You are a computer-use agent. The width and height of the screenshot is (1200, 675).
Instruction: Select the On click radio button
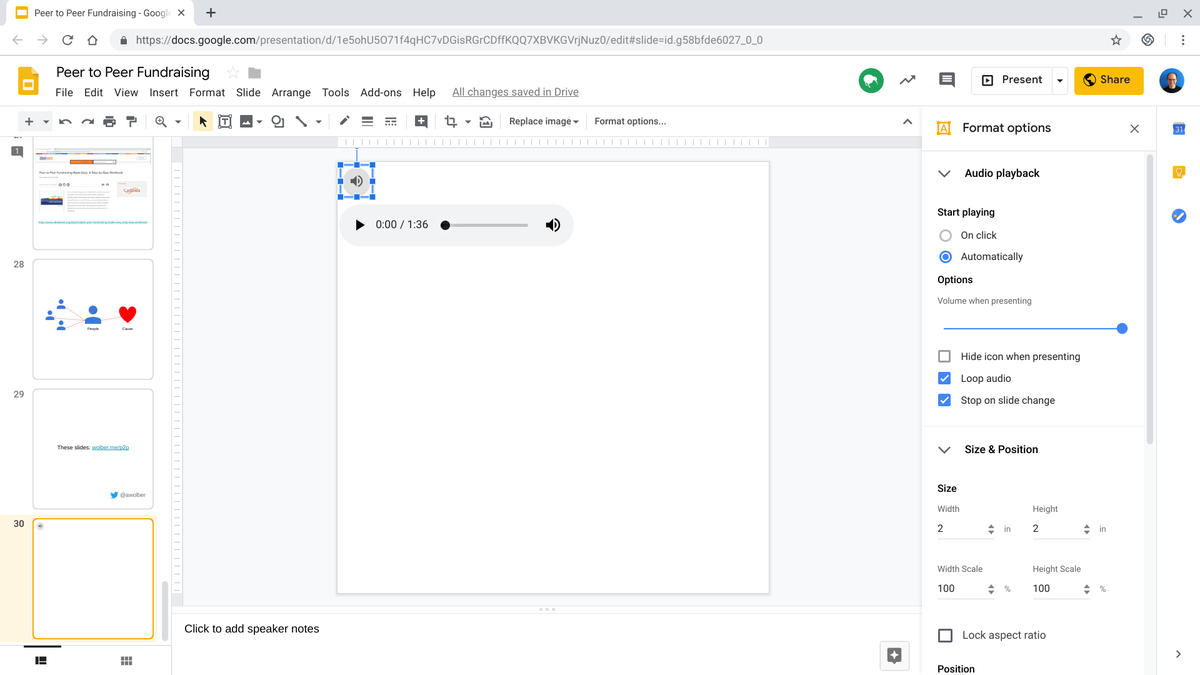(x=946, y=235)
